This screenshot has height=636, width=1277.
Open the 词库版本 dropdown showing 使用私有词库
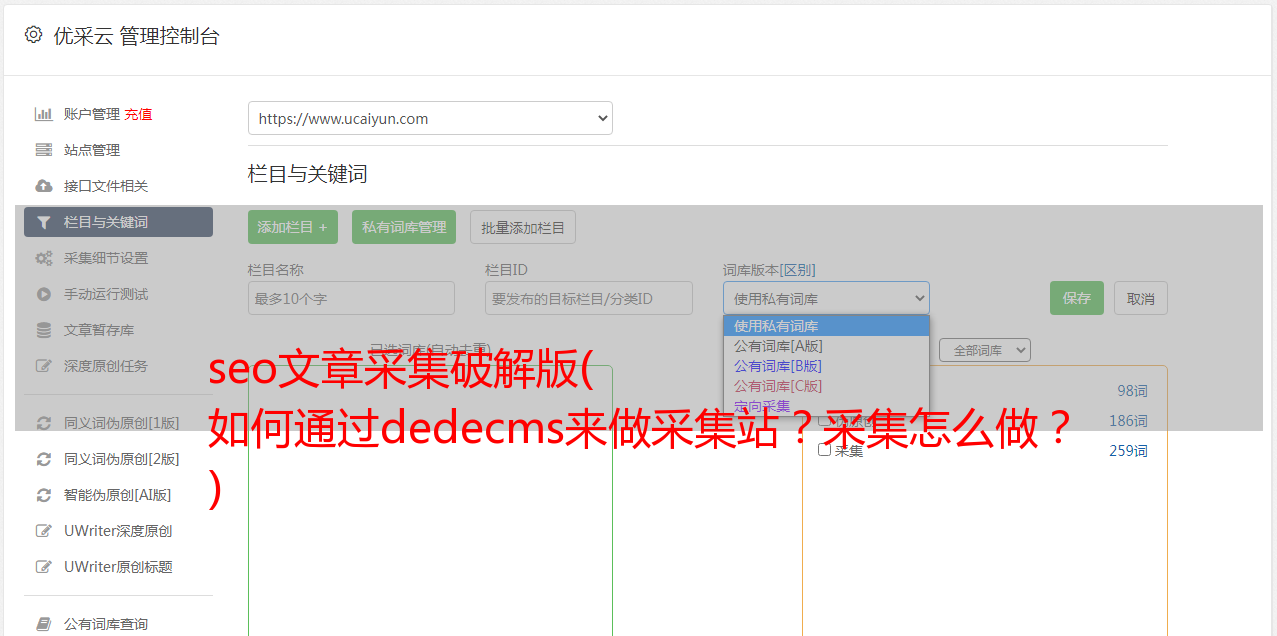pos(826,298)
